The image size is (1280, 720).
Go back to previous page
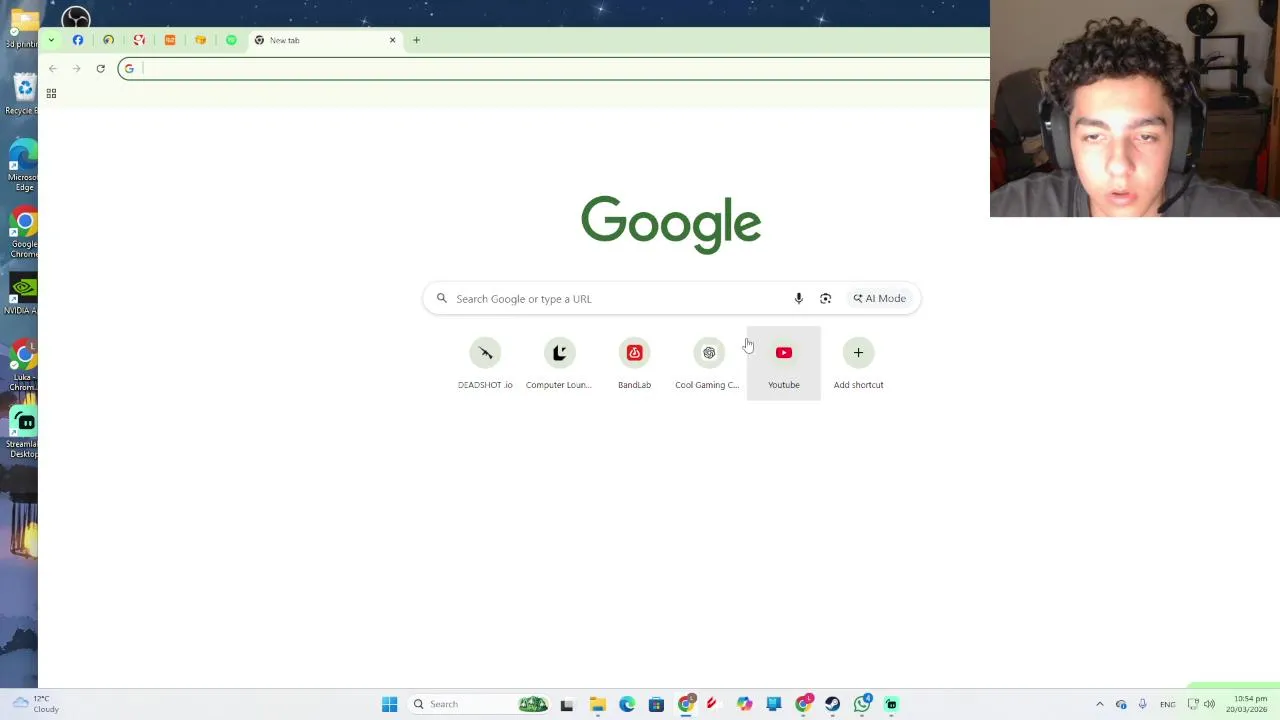click(53, 68)
